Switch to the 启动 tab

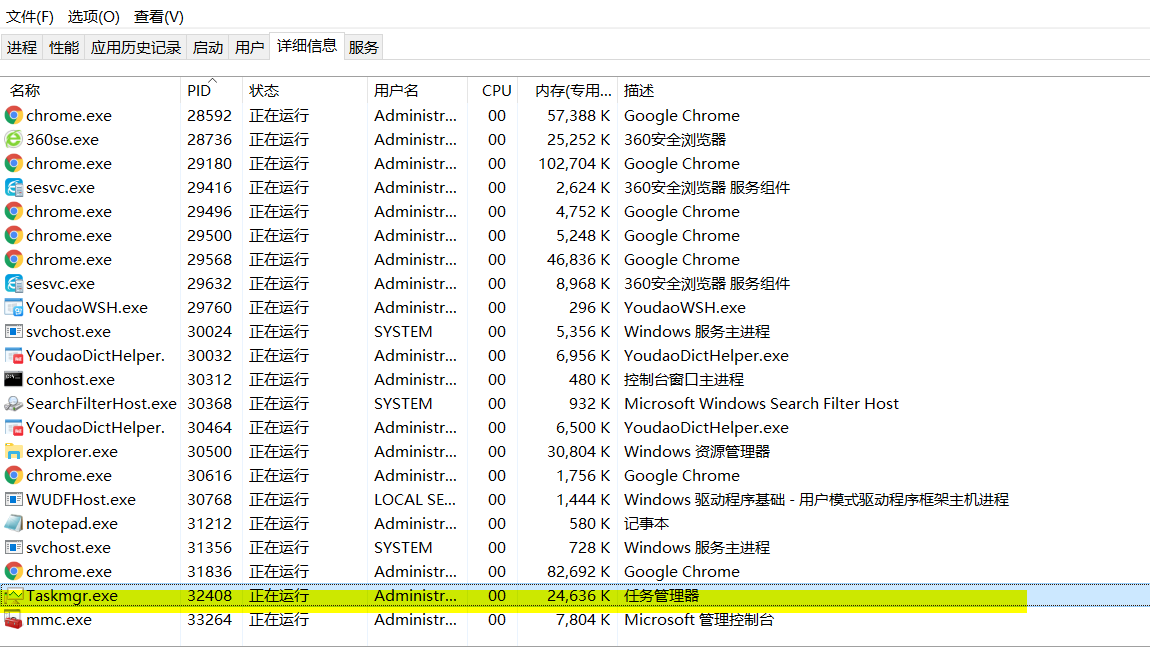208,48
